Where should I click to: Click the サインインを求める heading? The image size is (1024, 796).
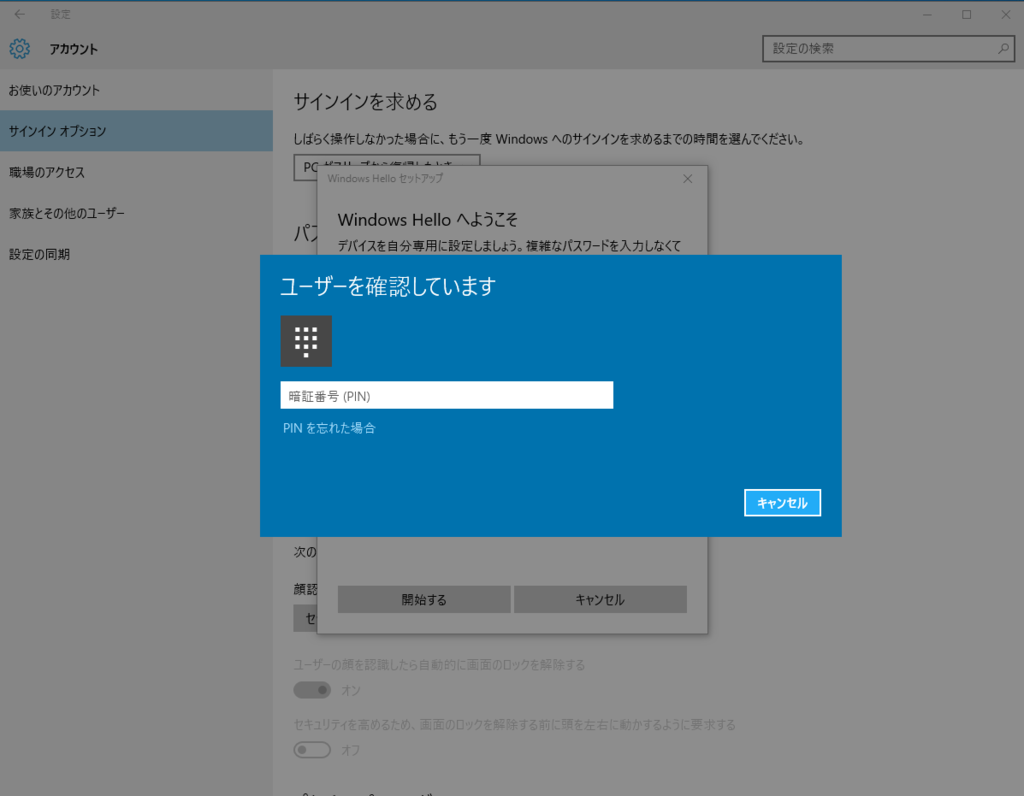pos(365,102)
